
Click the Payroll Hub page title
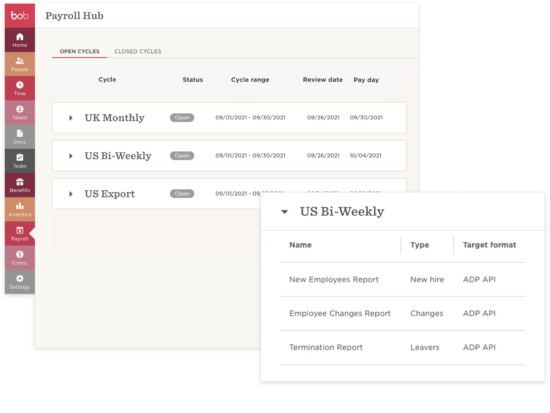(x=74, y=16)
